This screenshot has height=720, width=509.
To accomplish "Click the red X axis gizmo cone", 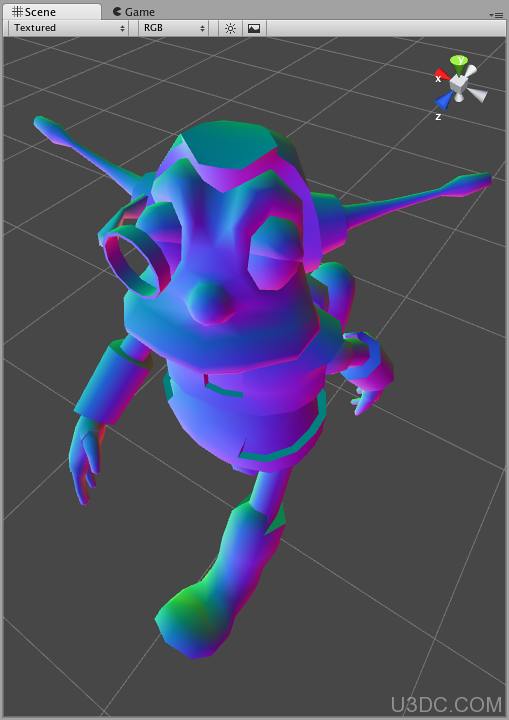I will tap(441, 75).
